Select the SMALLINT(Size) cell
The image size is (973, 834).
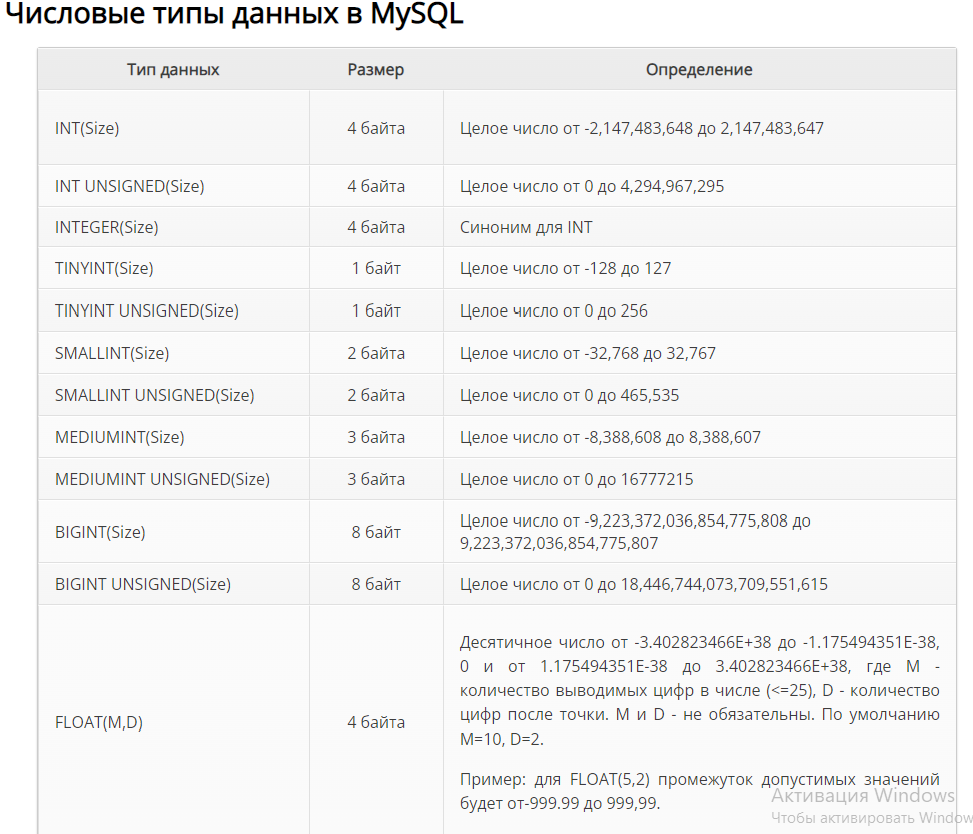[x=174, y=353]
